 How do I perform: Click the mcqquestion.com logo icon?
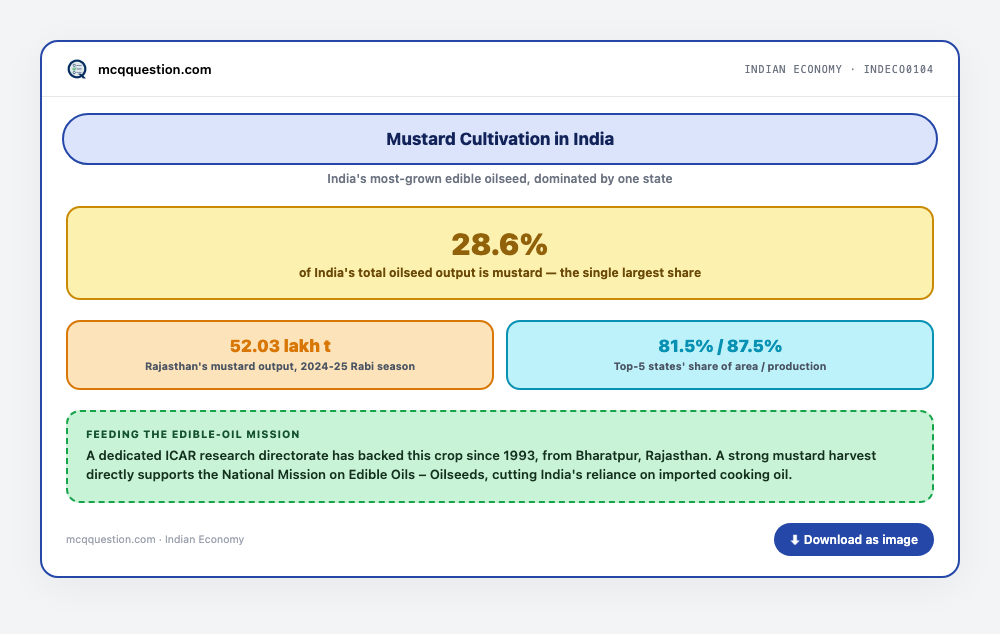[x=77, y=69]
